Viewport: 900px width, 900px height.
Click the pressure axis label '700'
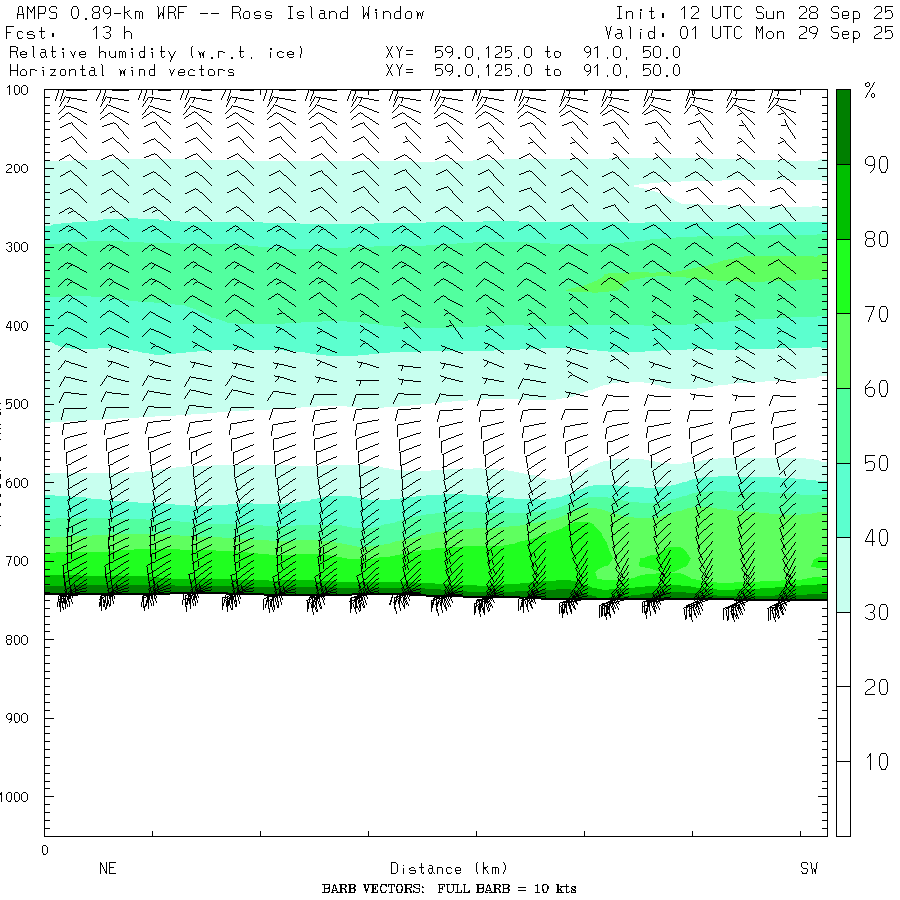tap(17, 561)
